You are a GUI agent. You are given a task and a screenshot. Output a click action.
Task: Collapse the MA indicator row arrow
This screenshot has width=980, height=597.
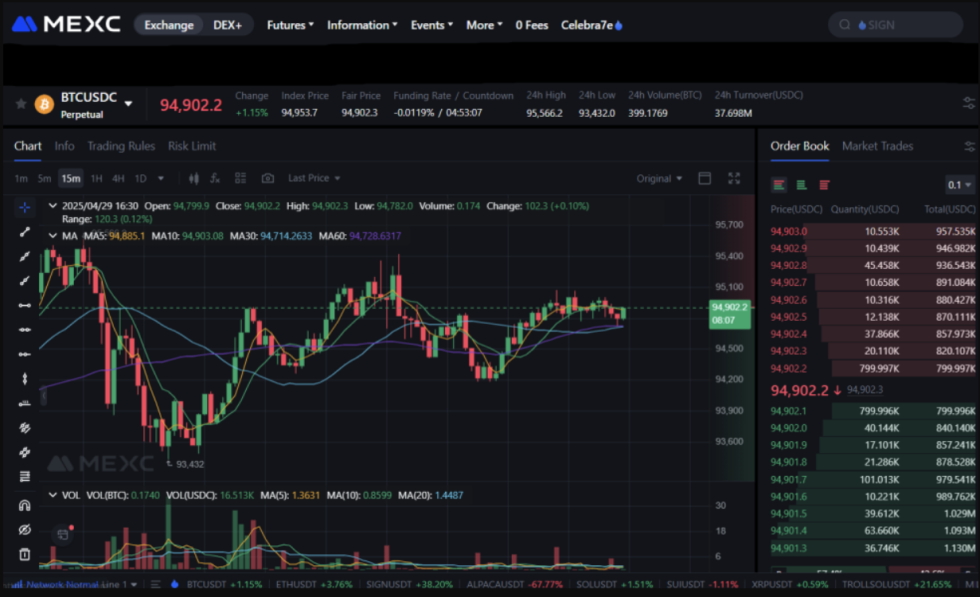[x=51, y=237]
